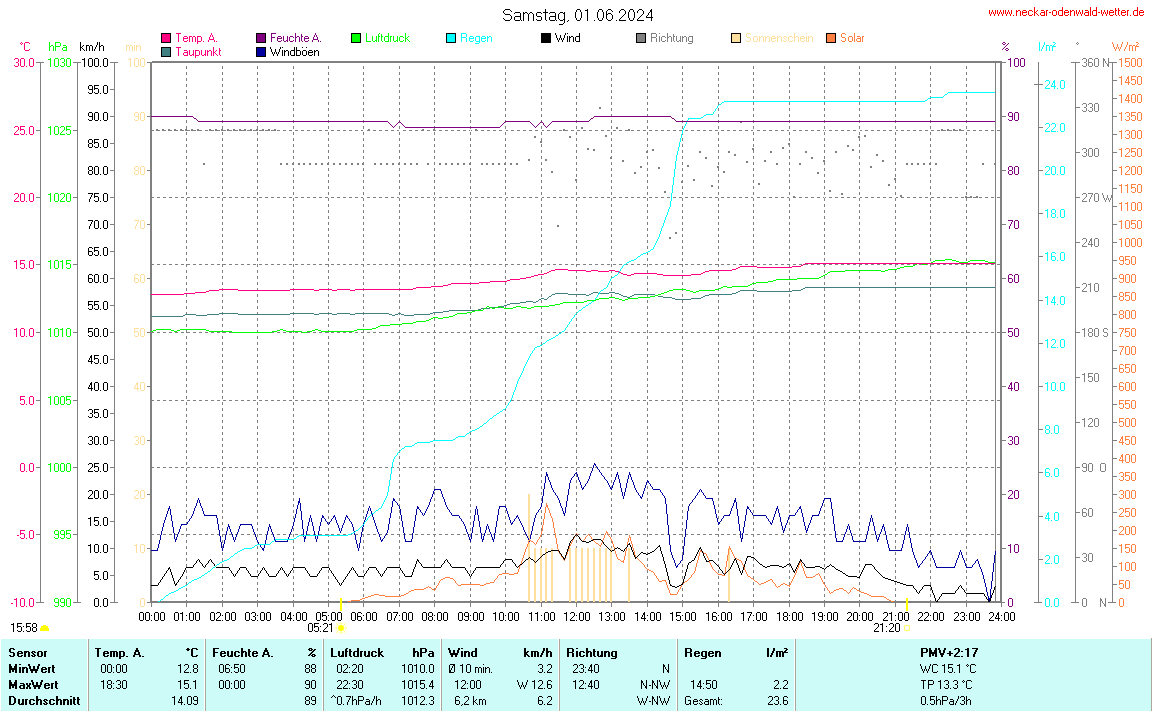Screen dimensions: 1152x711
Task: Open the www.neckar-odenwald-wetter.de link
Action: click(1066, 12)
